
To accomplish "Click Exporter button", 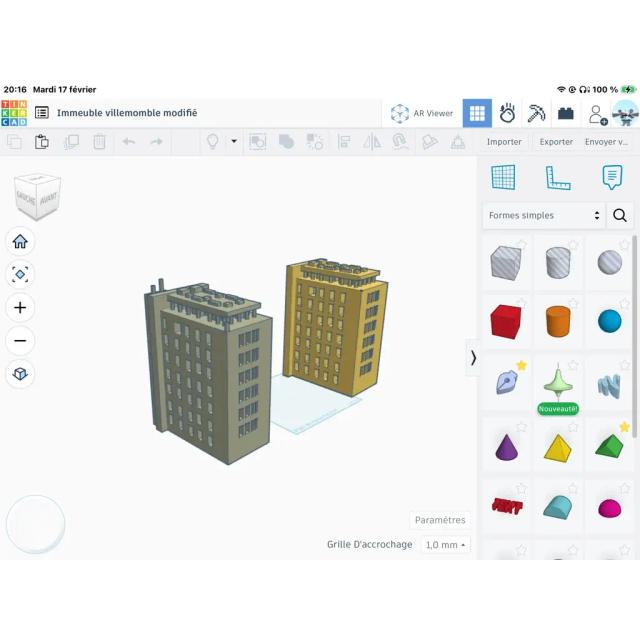I will pyautogui.click(x=556, y=142).
